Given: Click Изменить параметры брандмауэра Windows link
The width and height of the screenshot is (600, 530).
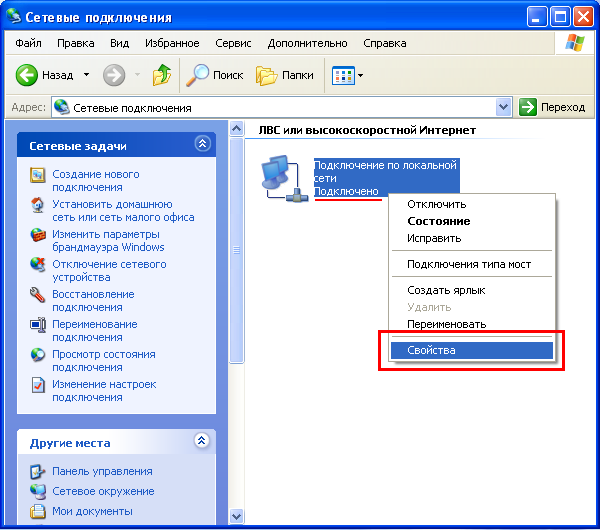Looking at the screenshot, I should 108,241.
